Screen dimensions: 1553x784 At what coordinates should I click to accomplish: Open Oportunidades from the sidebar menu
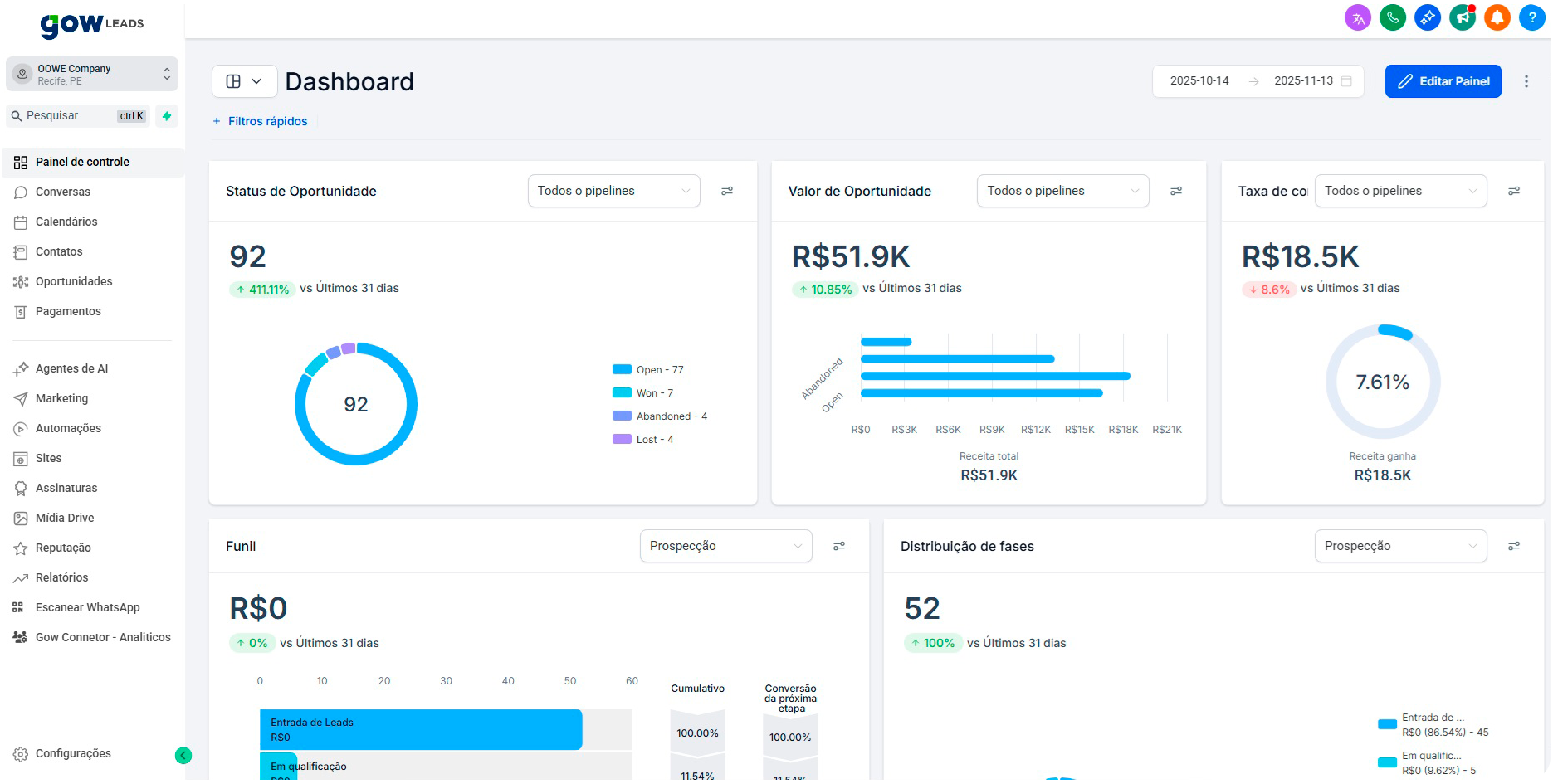74,281
